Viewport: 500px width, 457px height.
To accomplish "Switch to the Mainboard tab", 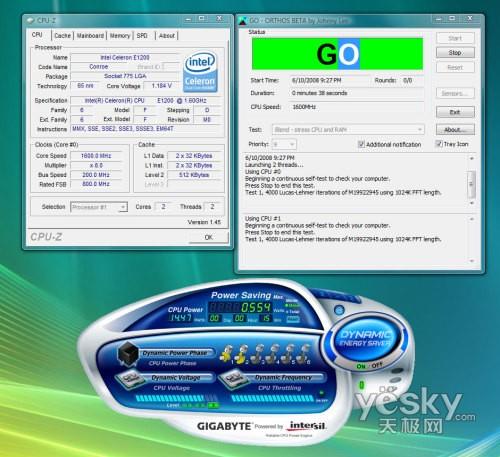I will [x=90, y=36].
